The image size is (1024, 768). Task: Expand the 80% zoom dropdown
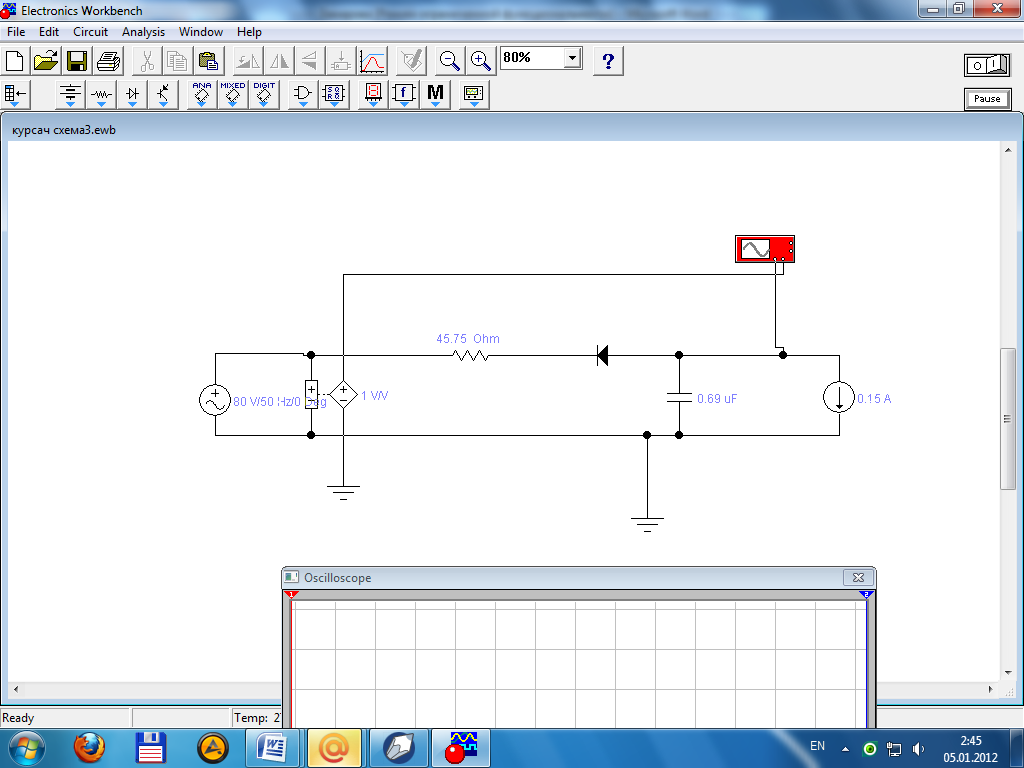pos(573,58)
